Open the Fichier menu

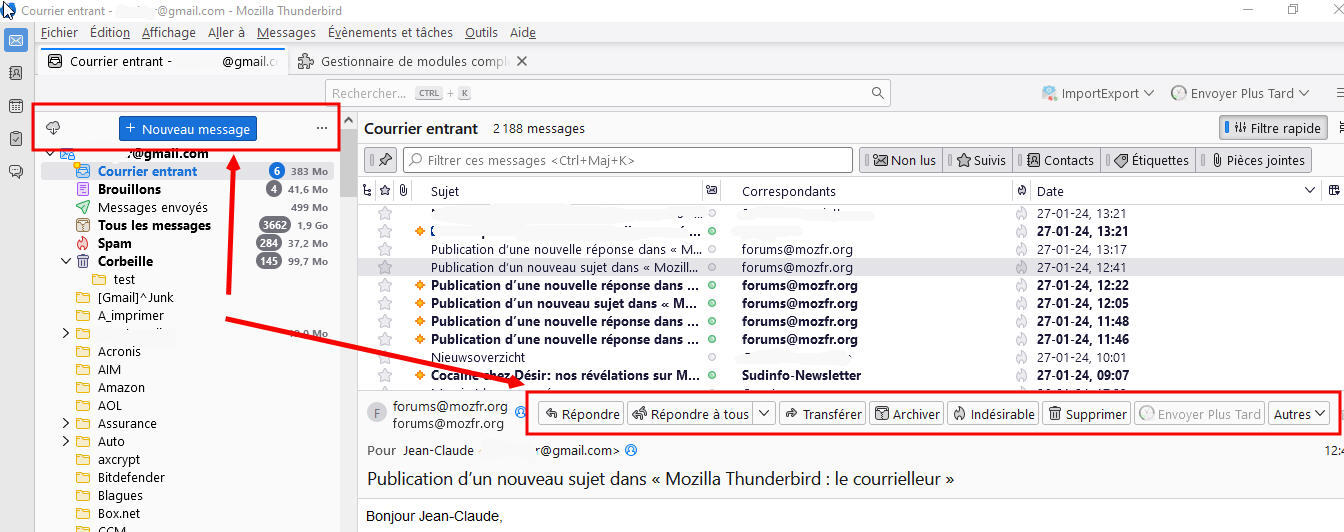(x=59, y=32)
